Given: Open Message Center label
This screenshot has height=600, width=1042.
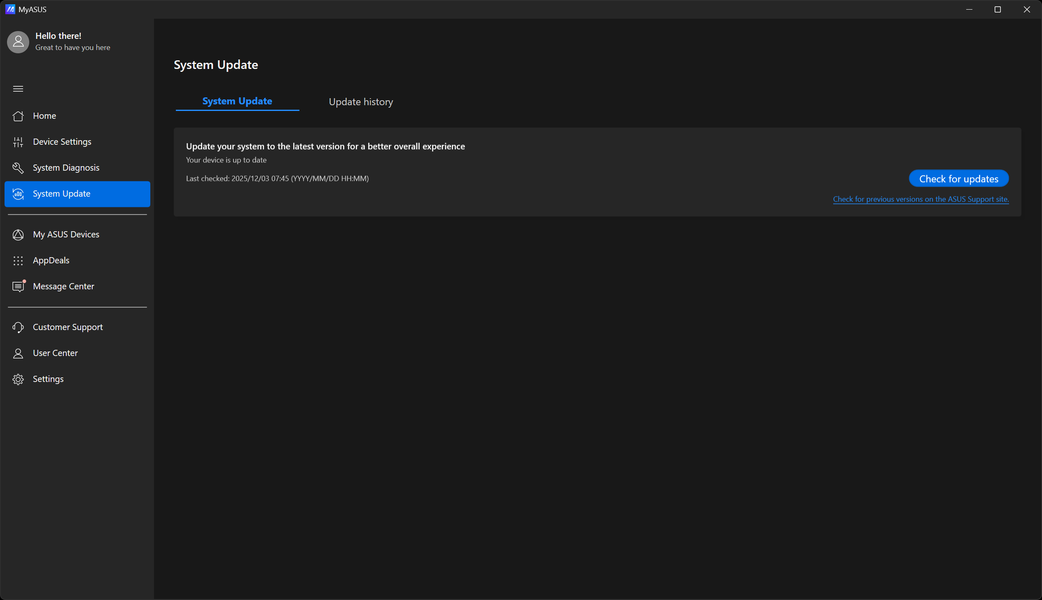Looking at the screenshot, I should coord(63,286).
